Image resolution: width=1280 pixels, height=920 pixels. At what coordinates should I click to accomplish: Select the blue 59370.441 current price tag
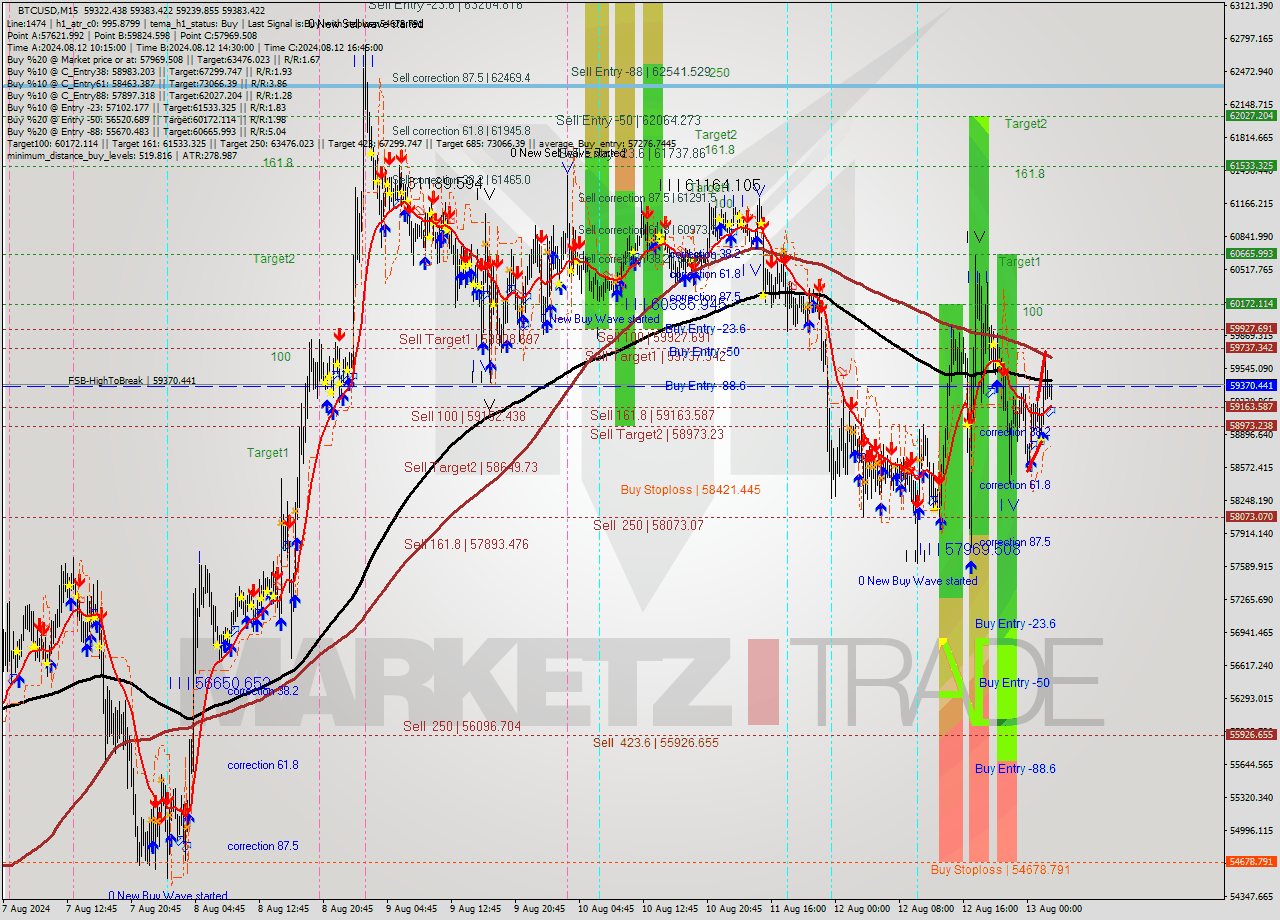[1251, 385]
